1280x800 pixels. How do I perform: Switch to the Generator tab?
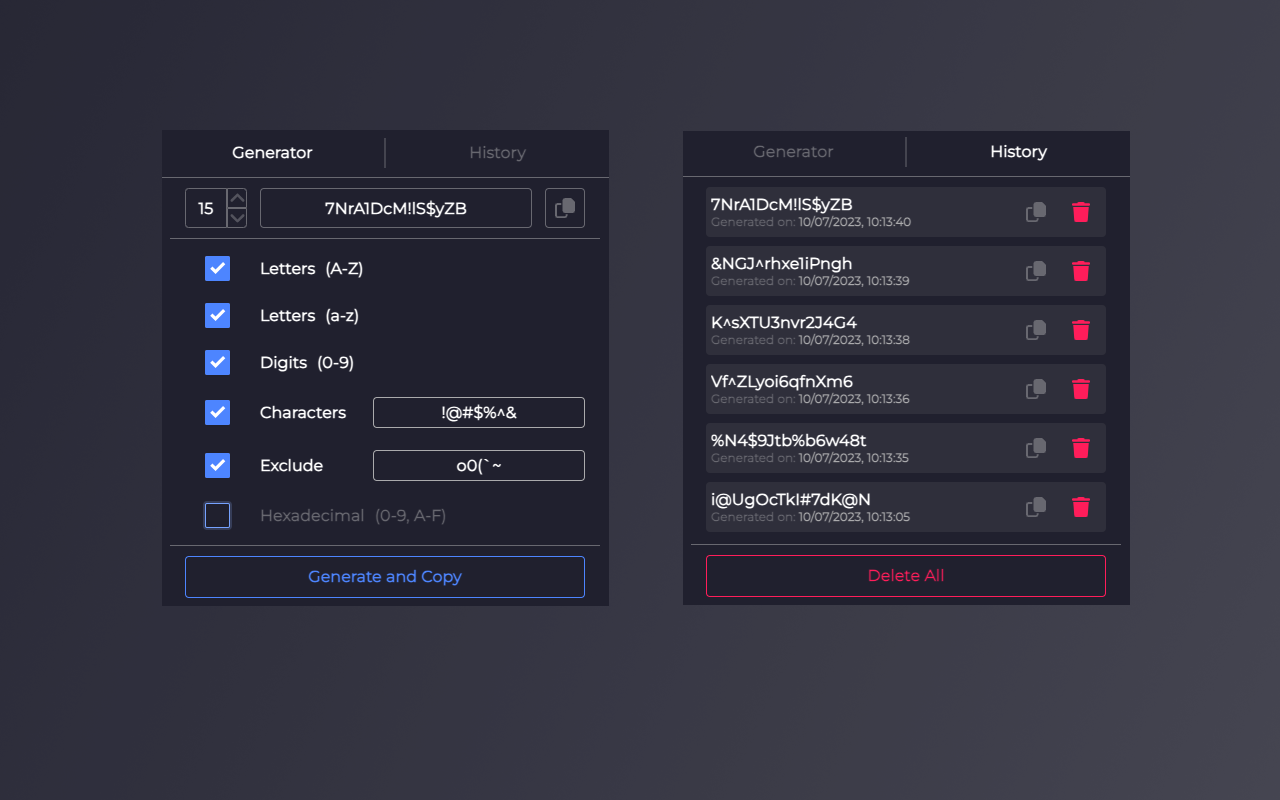pos(793,151)
